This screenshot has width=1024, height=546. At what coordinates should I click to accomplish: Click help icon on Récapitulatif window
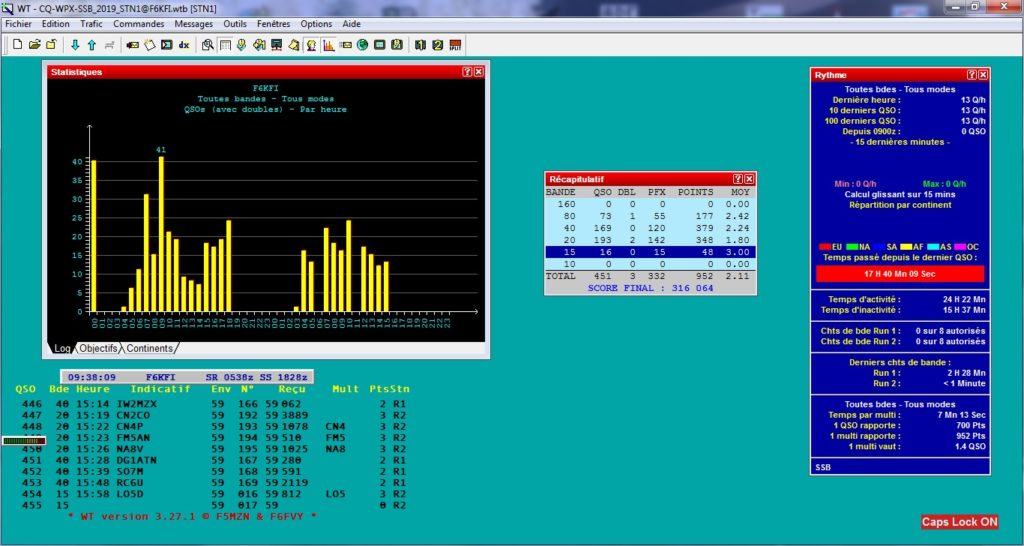[x=737, y=179]
